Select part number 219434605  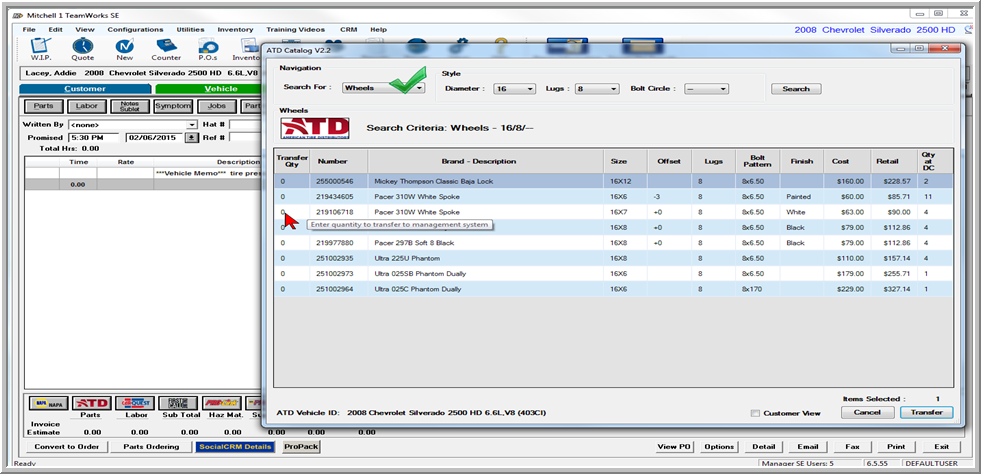335,197
